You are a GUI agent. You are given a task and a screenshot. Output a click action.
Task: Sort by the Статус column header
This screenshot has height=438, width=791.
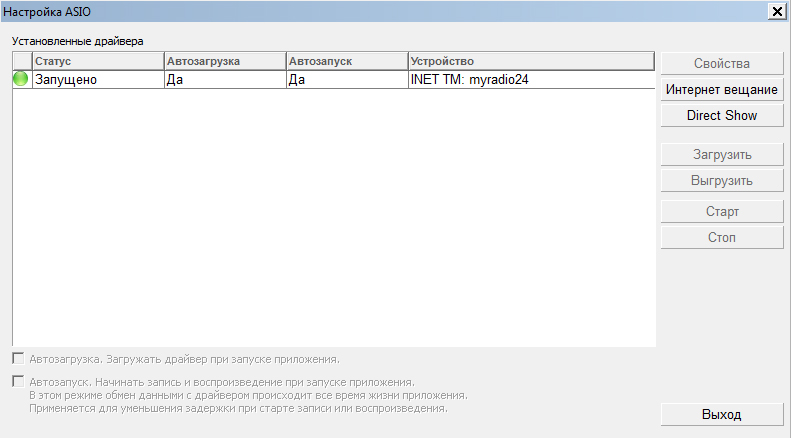click(98, 61)
